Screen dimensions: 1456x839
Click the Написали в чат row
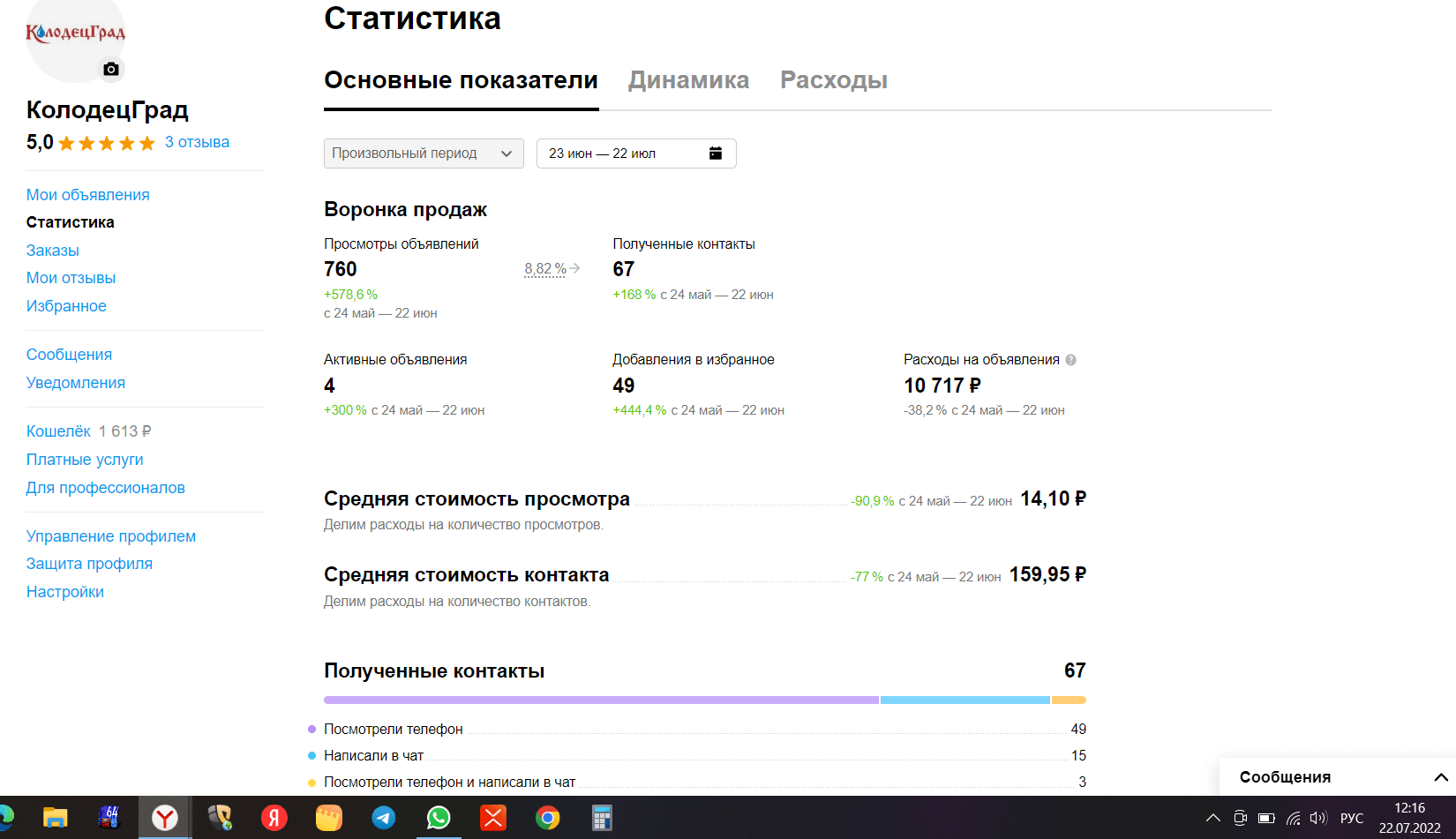tap(705, 755)
